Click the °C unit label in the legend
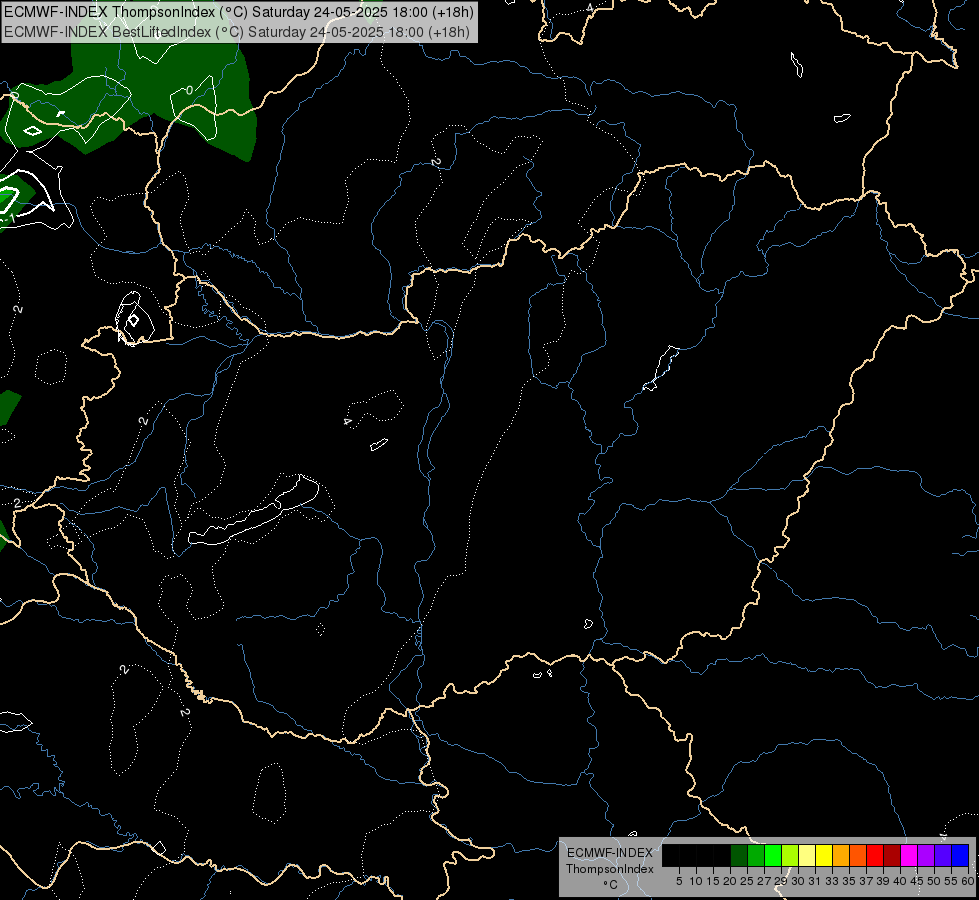Screen dimensions: 979x900 [611, 885]
